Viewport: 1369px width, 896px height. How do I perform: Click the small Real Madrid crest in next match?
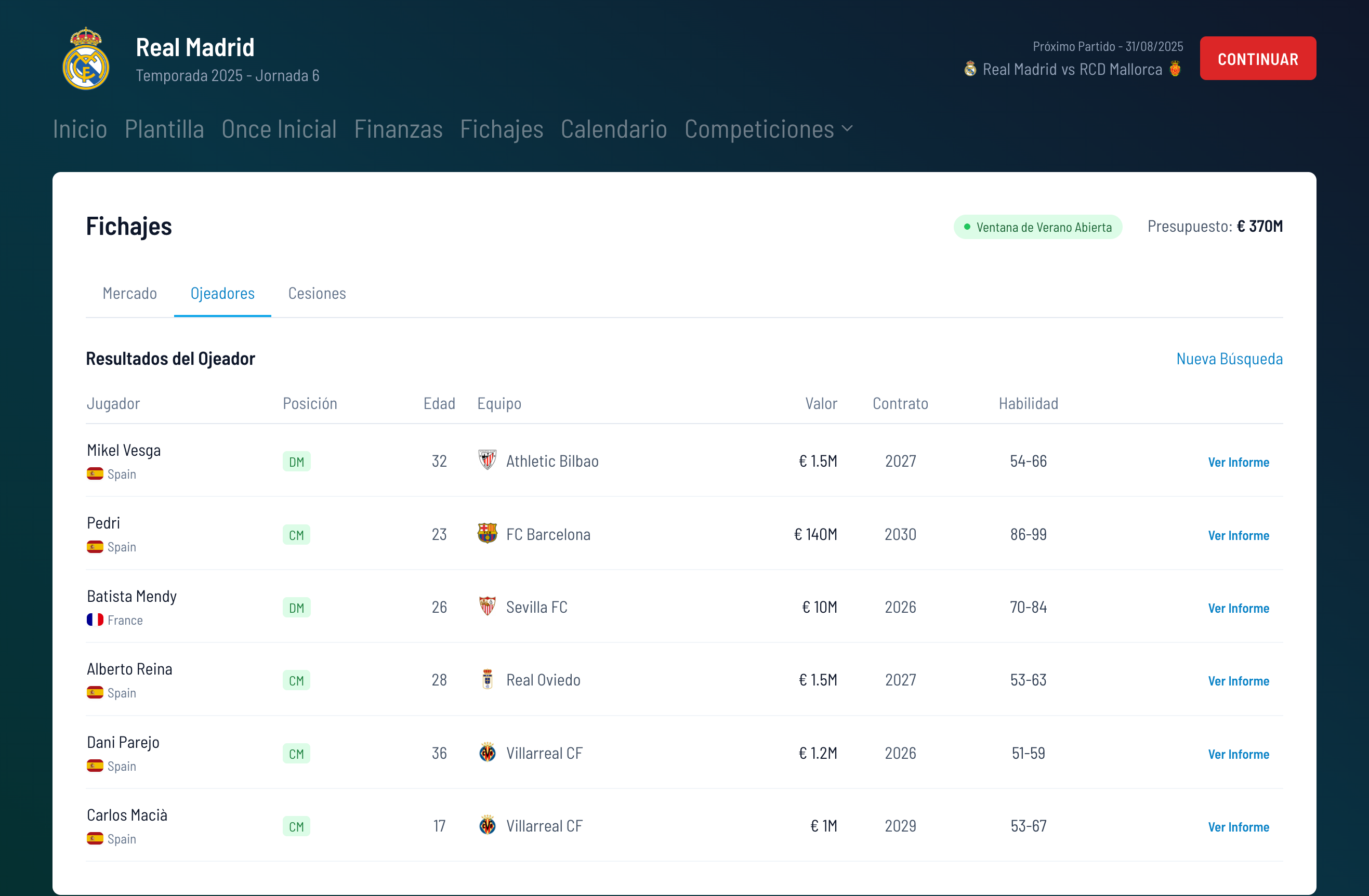tap(970, 69)
